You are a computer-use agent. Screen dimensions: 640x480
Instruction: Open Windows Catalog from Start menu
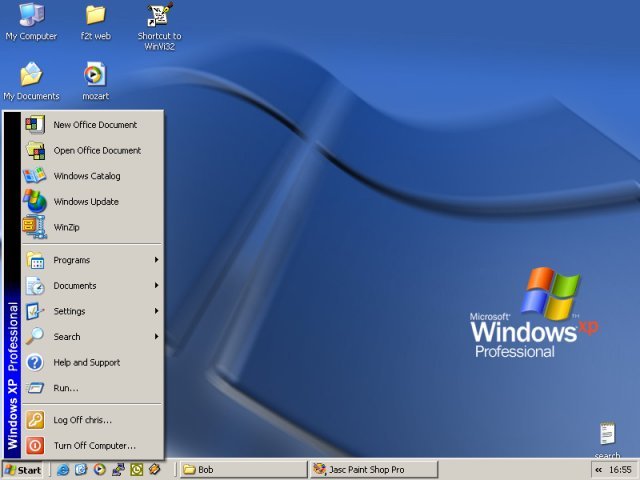click(x=93, y=176)
